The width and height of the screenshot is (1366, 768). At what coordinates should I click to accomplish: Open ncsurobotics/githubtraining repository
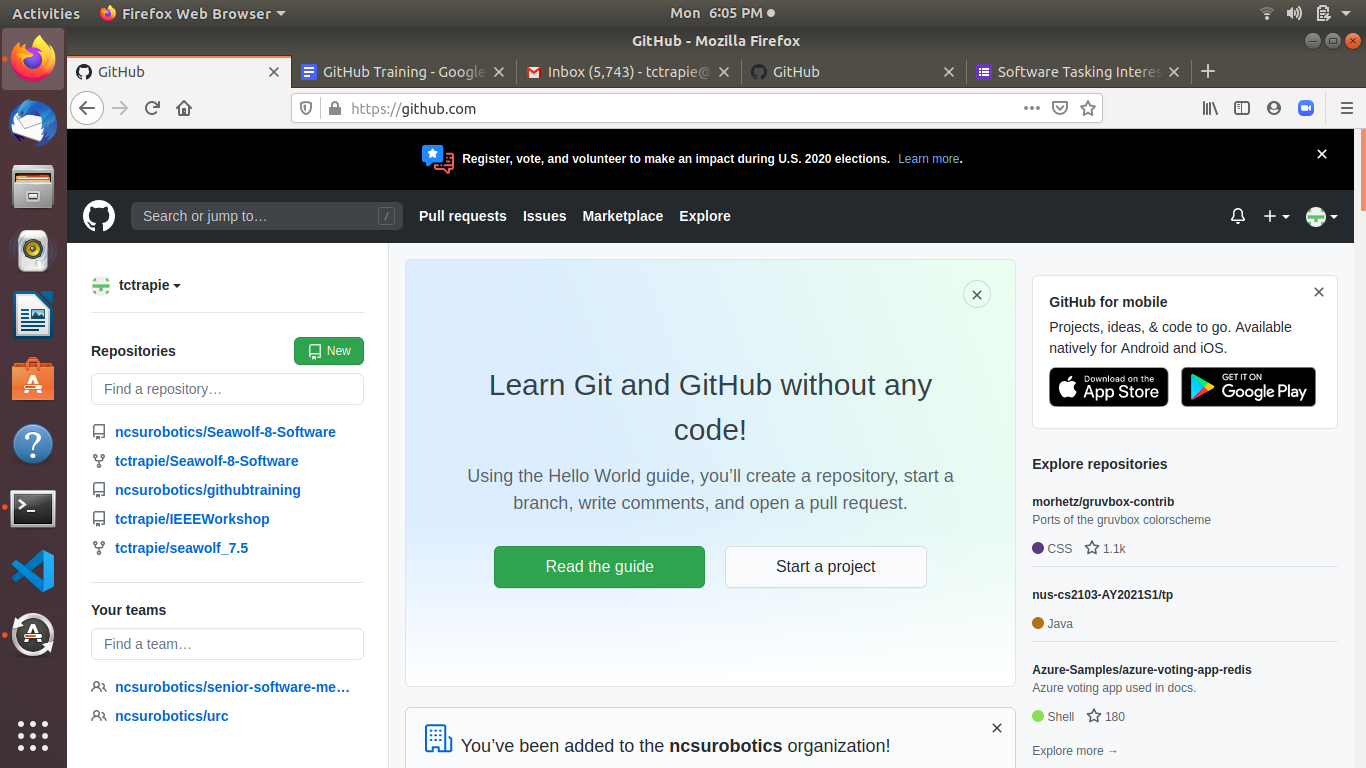208,490
